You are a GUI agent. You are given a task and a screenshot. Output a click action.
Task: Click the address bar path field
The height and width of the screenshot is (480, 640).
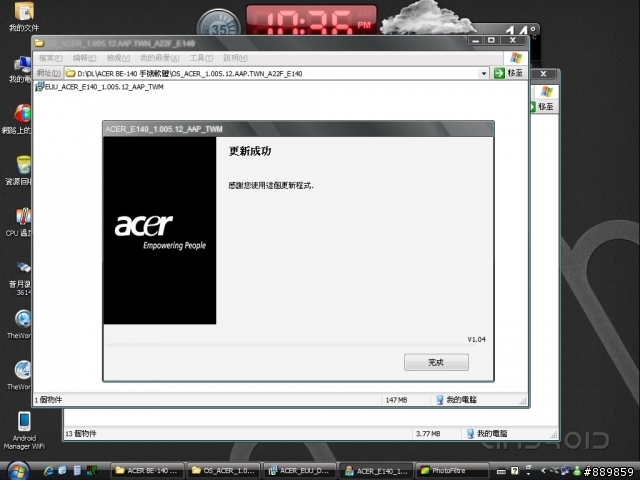(276, 73)
